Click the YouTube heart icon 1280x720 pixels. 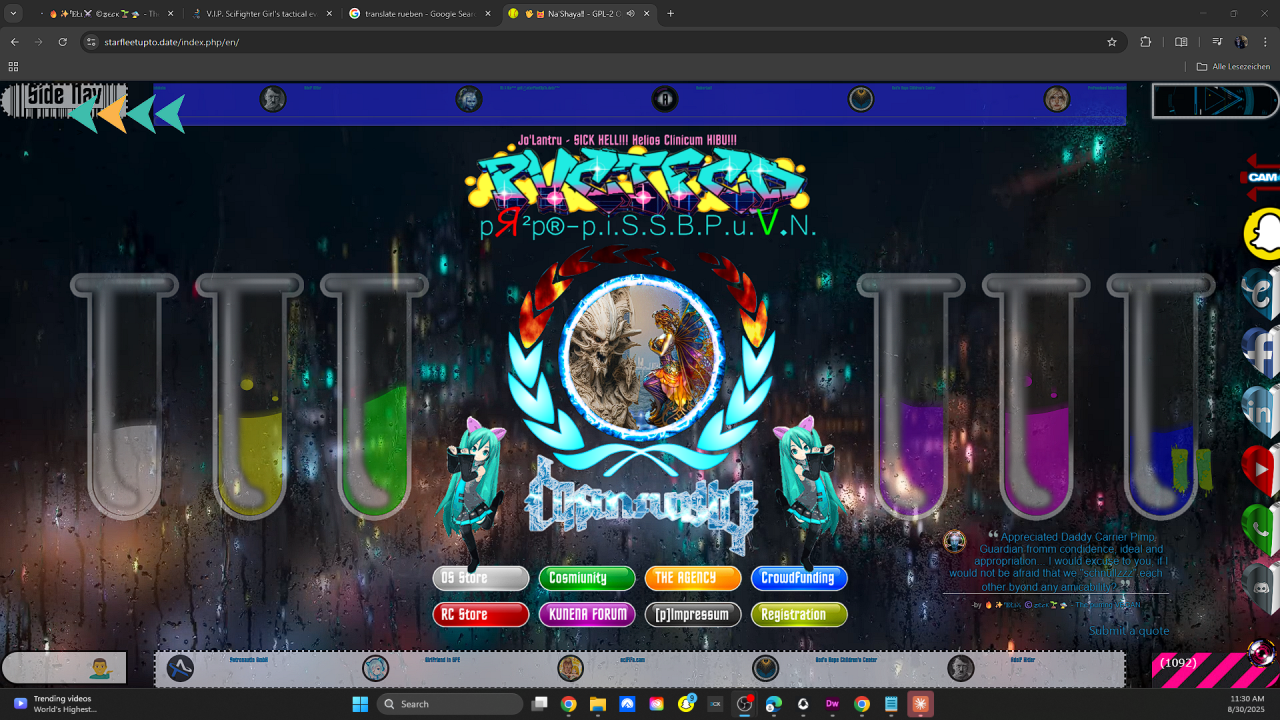coord(1262,467)
